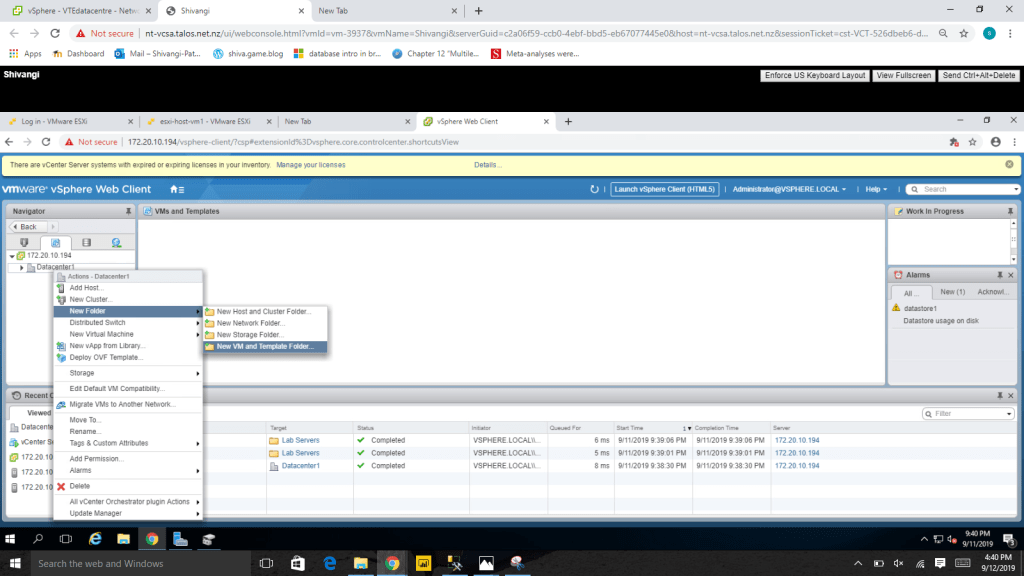Pin the Work In Progress panel
1024x576 pixels.
(1011, 211)
